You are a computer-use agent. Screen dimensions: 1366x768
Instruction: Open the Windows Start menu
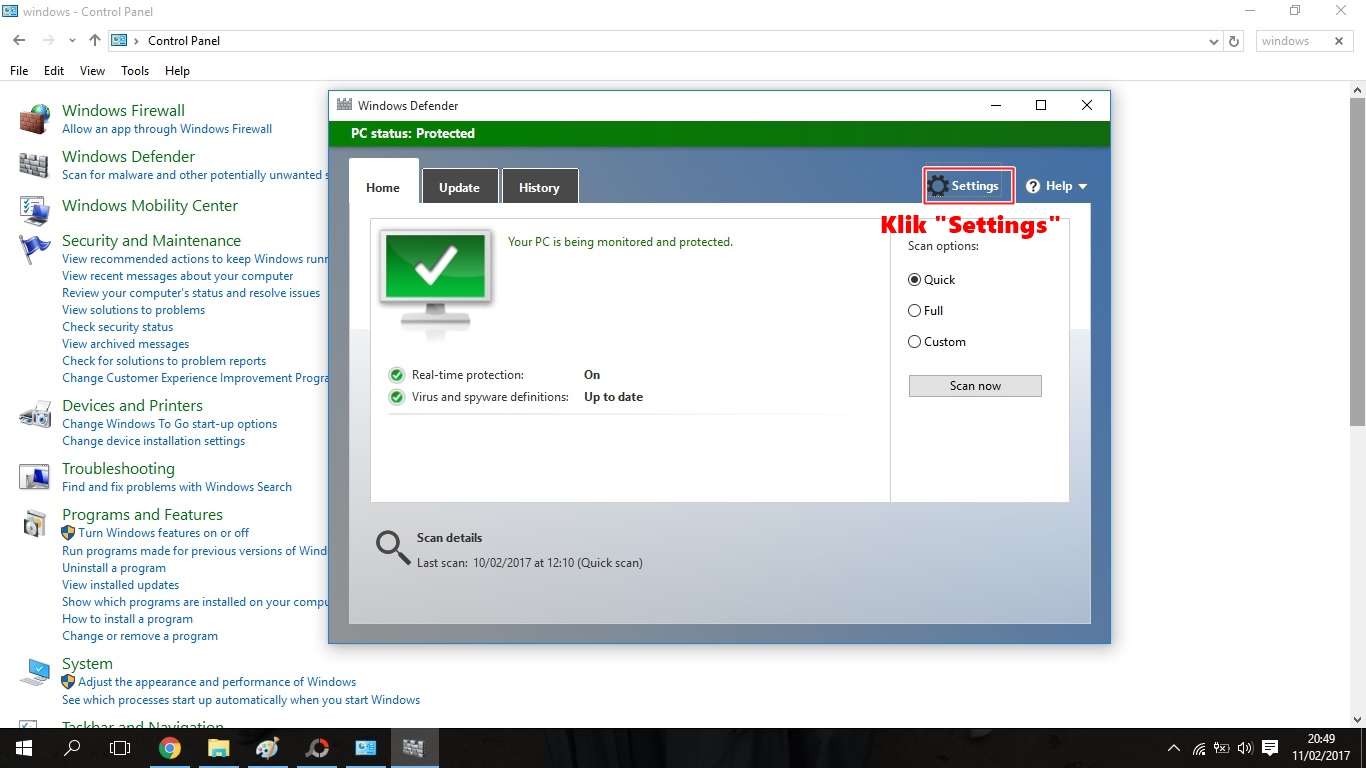22,748
